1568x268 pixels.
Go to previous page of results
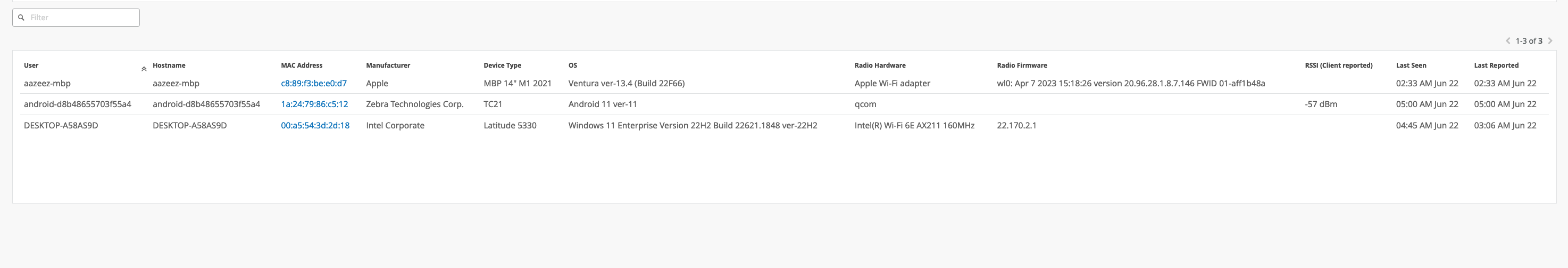(1508, 41)
